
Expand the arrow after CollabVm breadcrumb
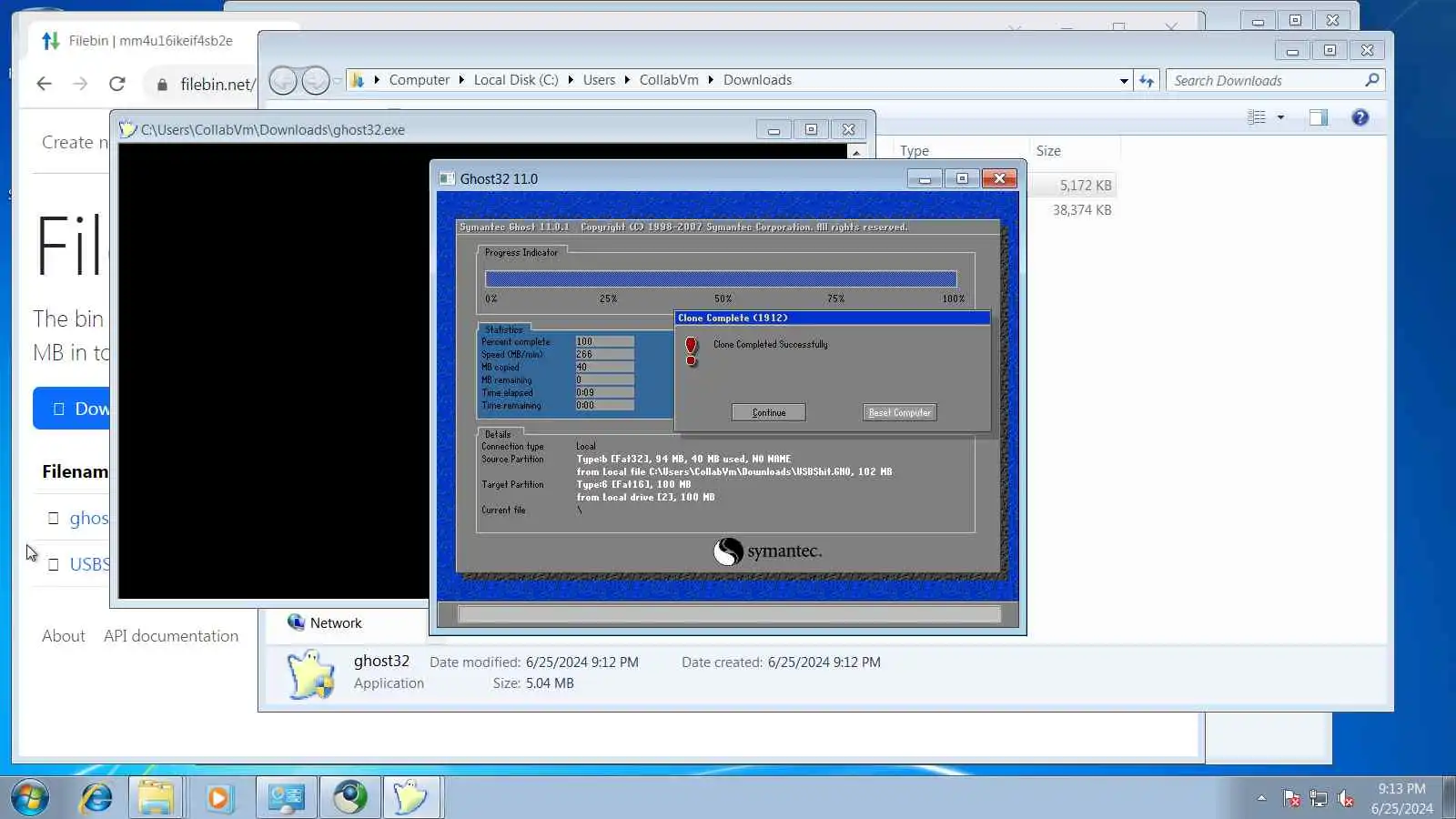coord(711,80)
